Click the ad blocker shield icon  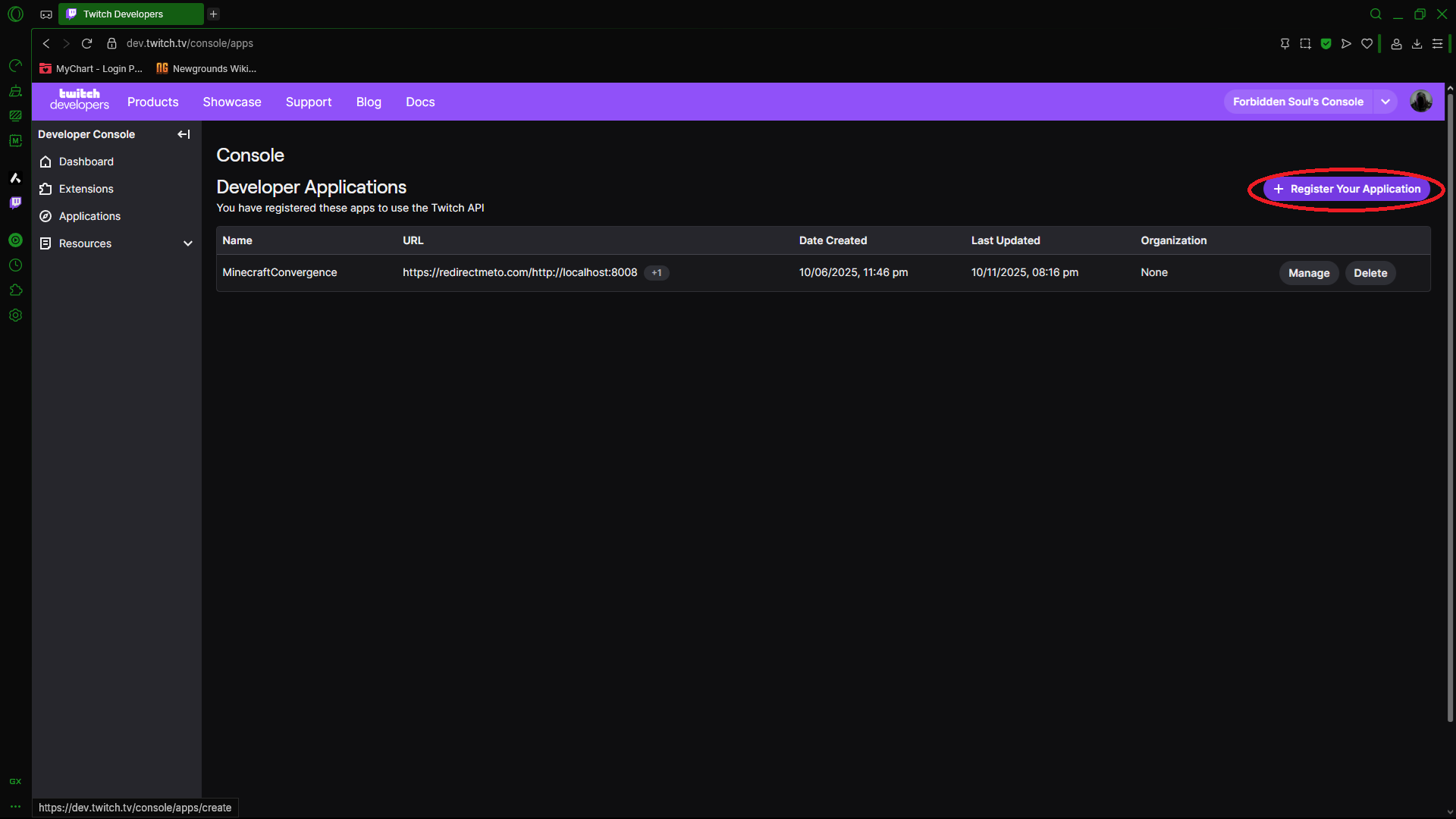point(1326,44)
